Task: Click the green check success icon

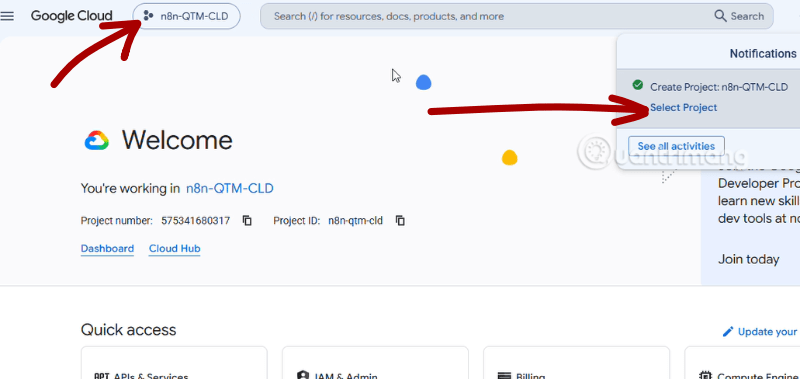Action: click(x=637, y=85)
